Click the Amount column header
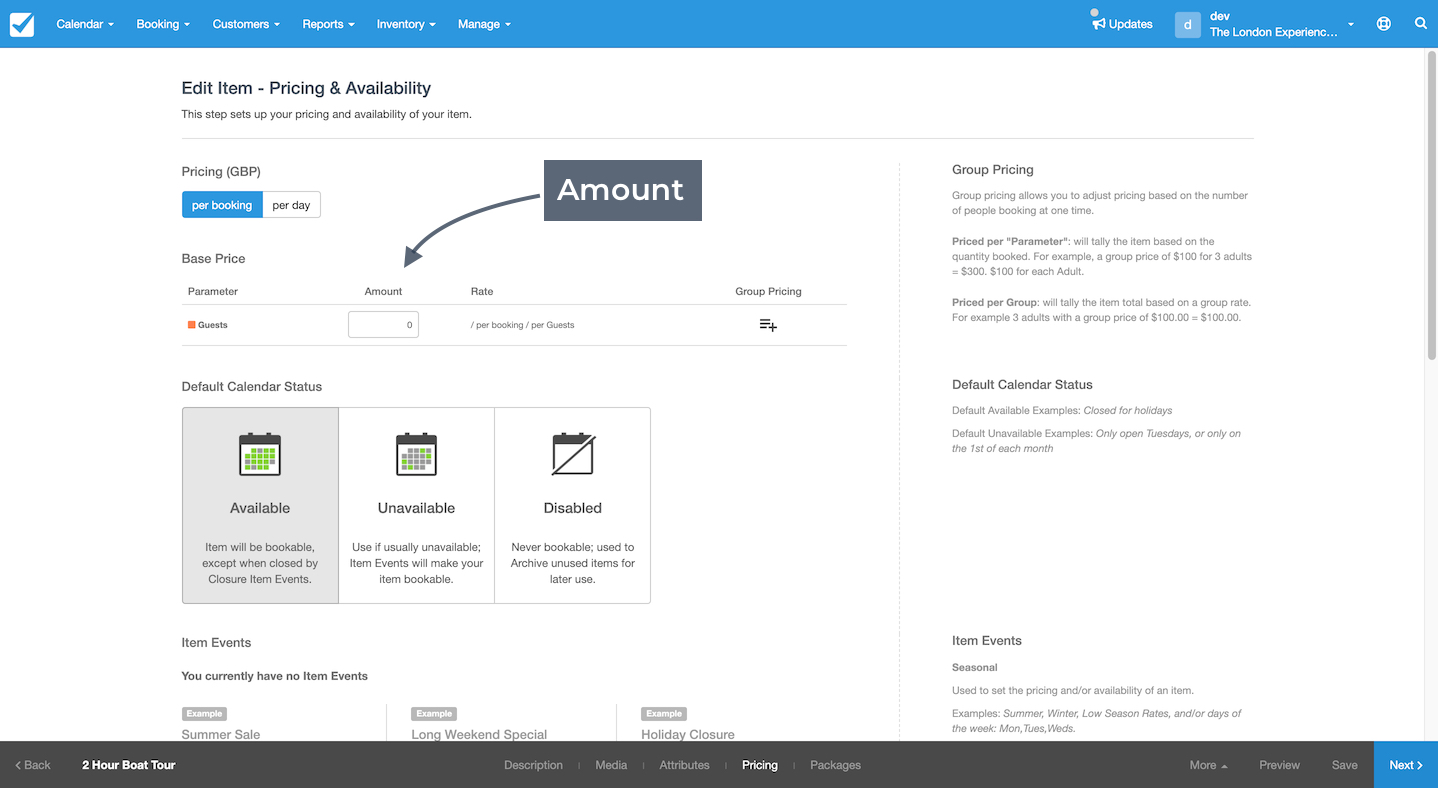Viewport: 1438px width, 788px height. pyautogui.click(x=383, y=291)
